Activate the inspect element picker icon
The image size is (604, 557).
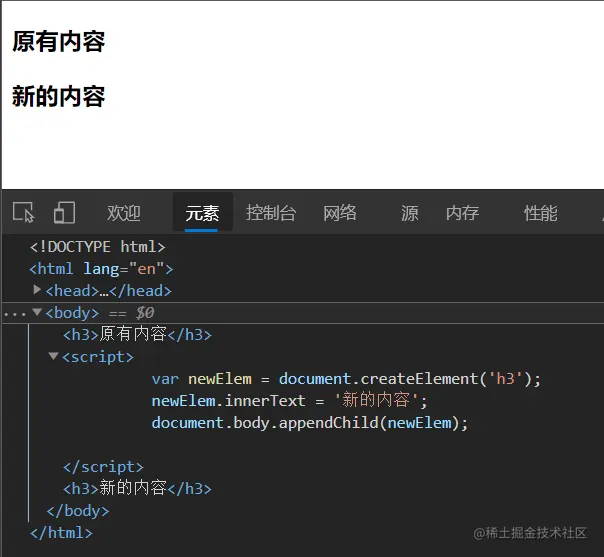tap(23, 212)
